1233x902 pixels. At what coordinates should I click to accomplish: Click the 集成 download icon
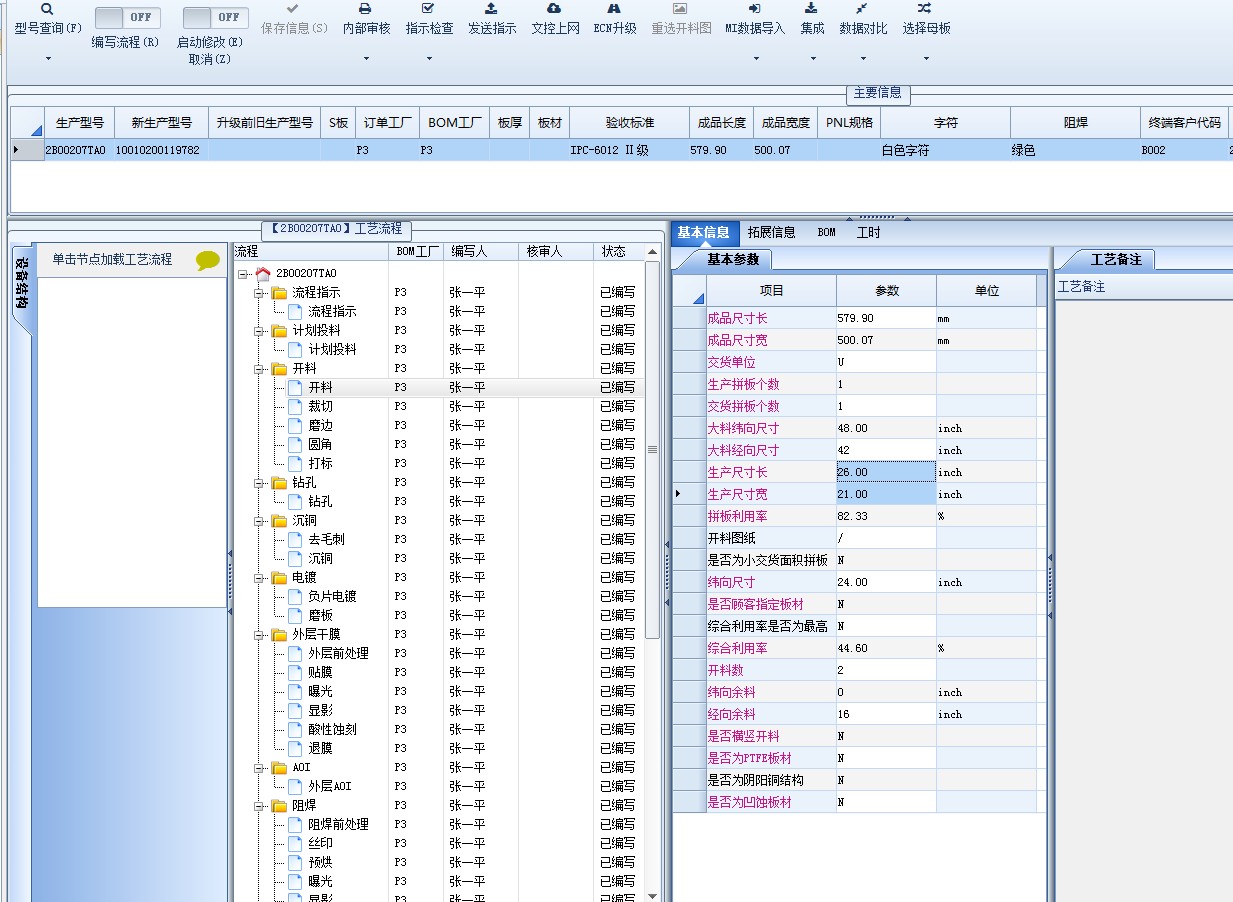pos(812,8)
